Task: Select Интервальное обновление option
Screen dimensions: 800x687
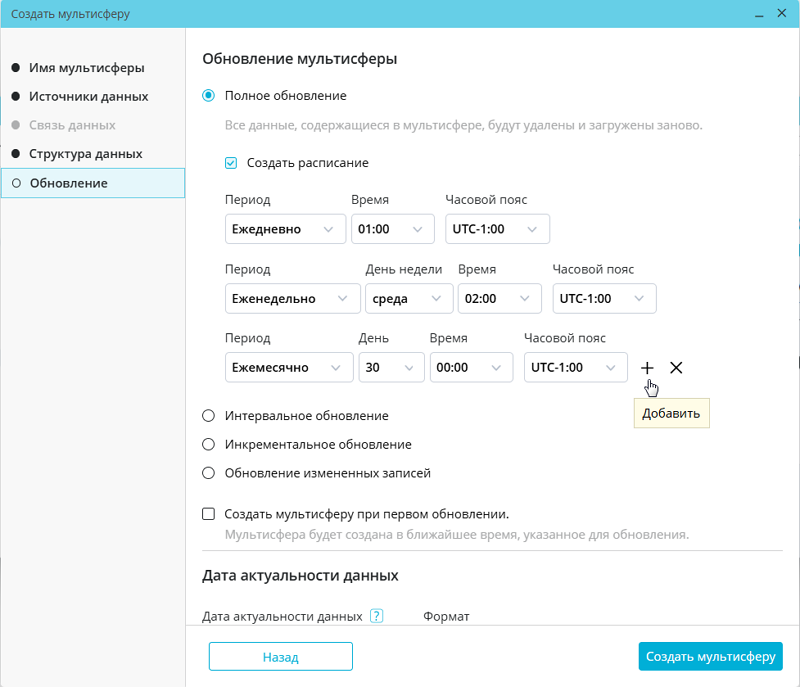Action: (x=209, y=415)
